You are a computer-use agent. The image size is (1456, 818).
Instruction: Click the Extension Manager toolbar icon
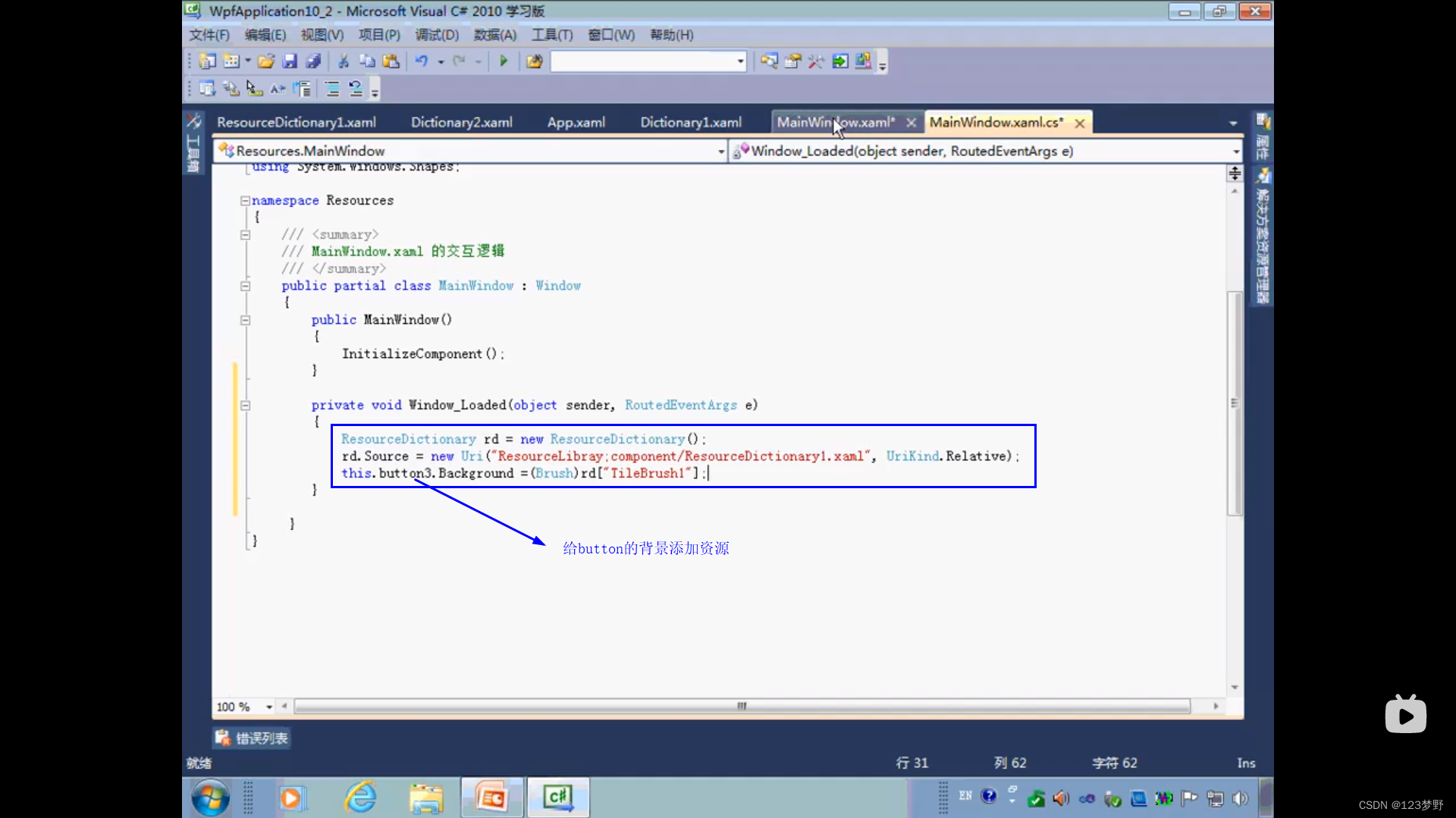[x=864, y=61]
